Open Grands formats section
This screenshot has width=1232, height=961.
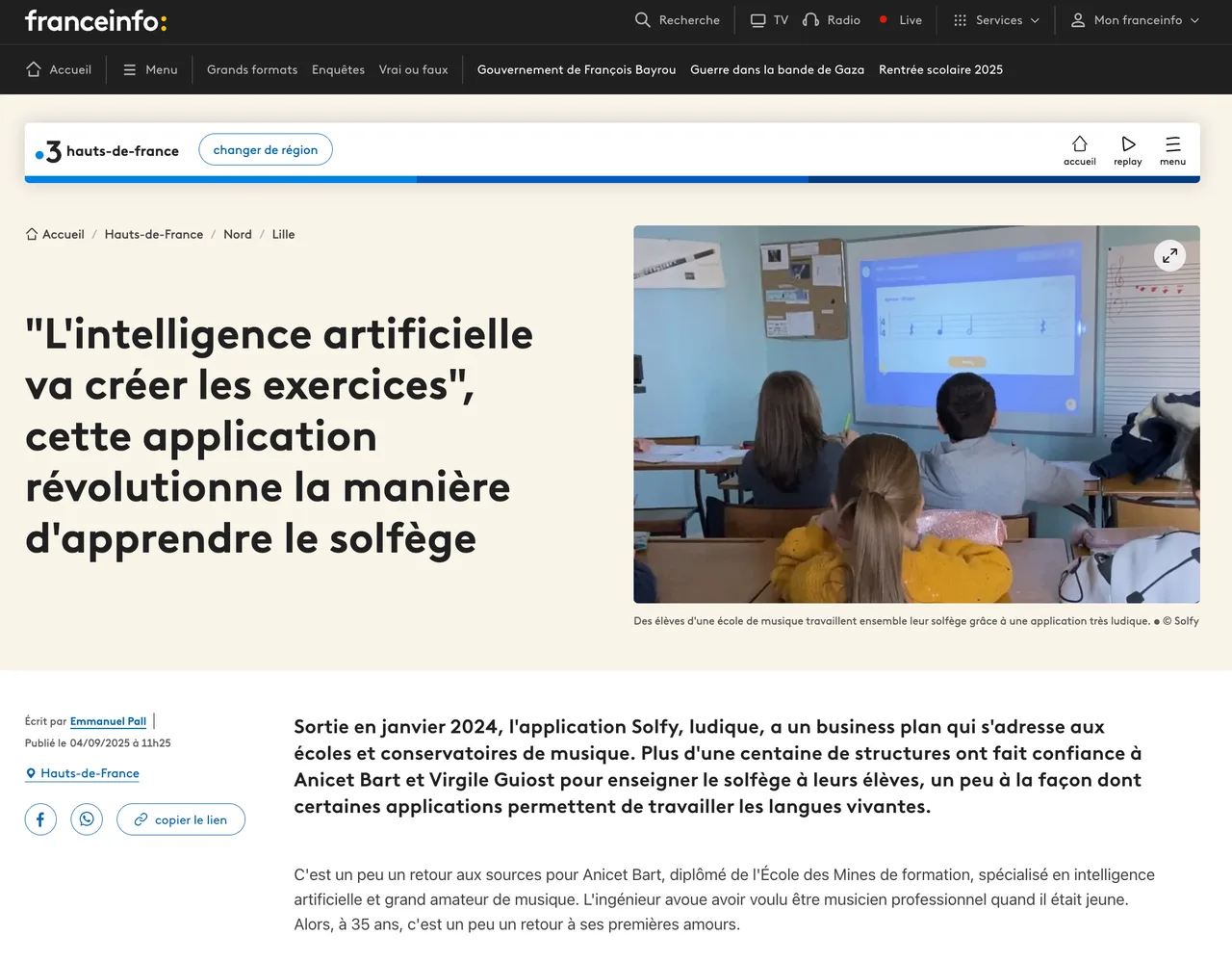tap(252, 69)
